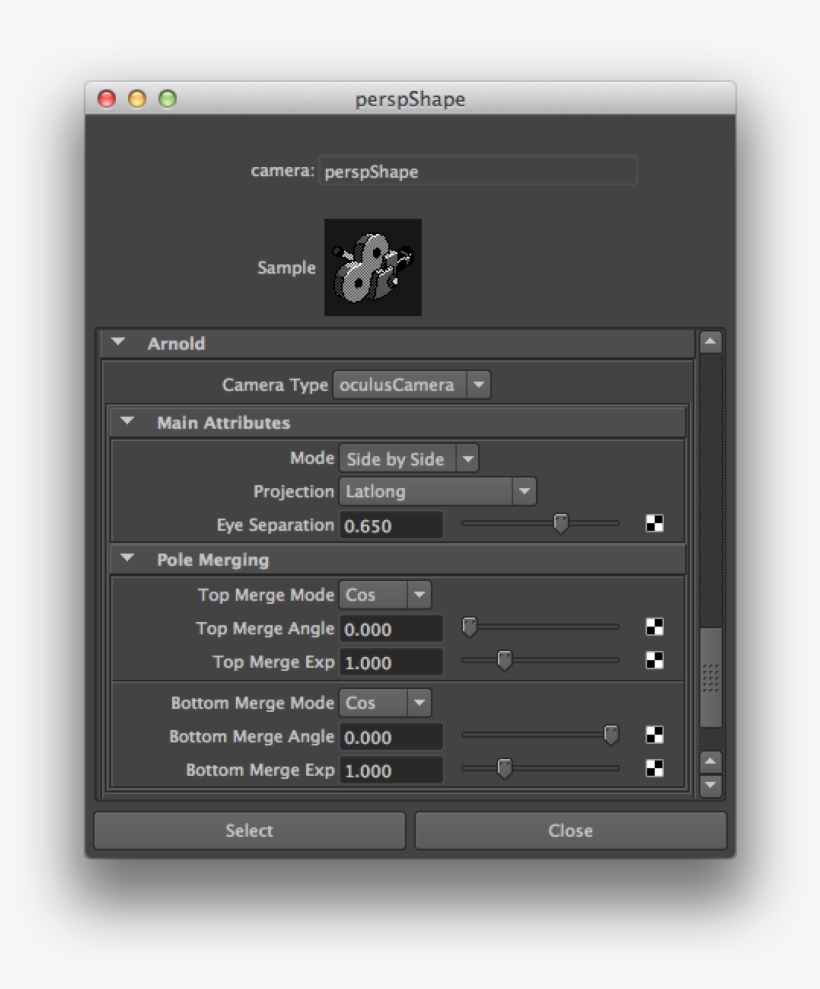Open the Camera Type dropdown
This screenshot has width=820, height=989.
(479, 384)
